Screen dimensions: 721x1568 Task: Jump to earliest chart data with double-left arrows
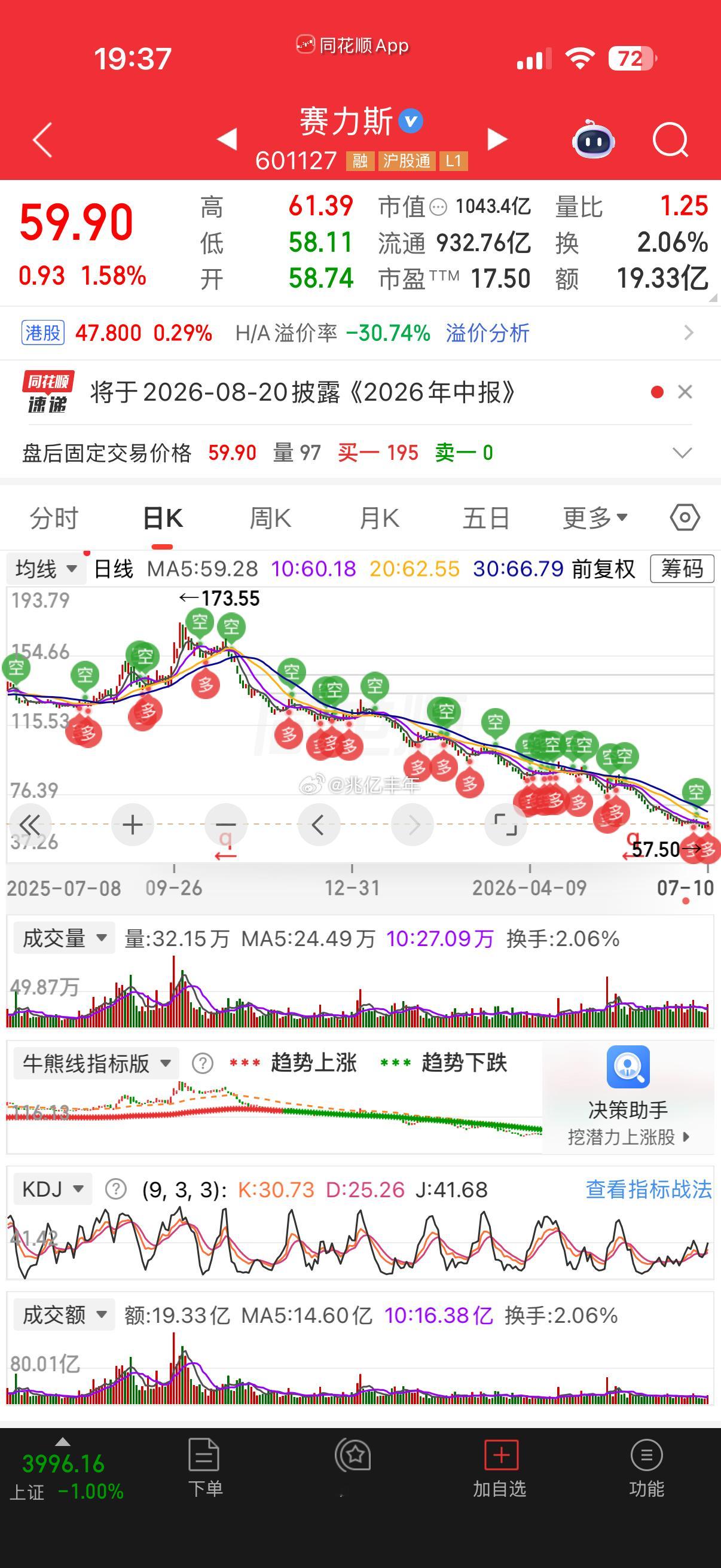pos(29,825)
